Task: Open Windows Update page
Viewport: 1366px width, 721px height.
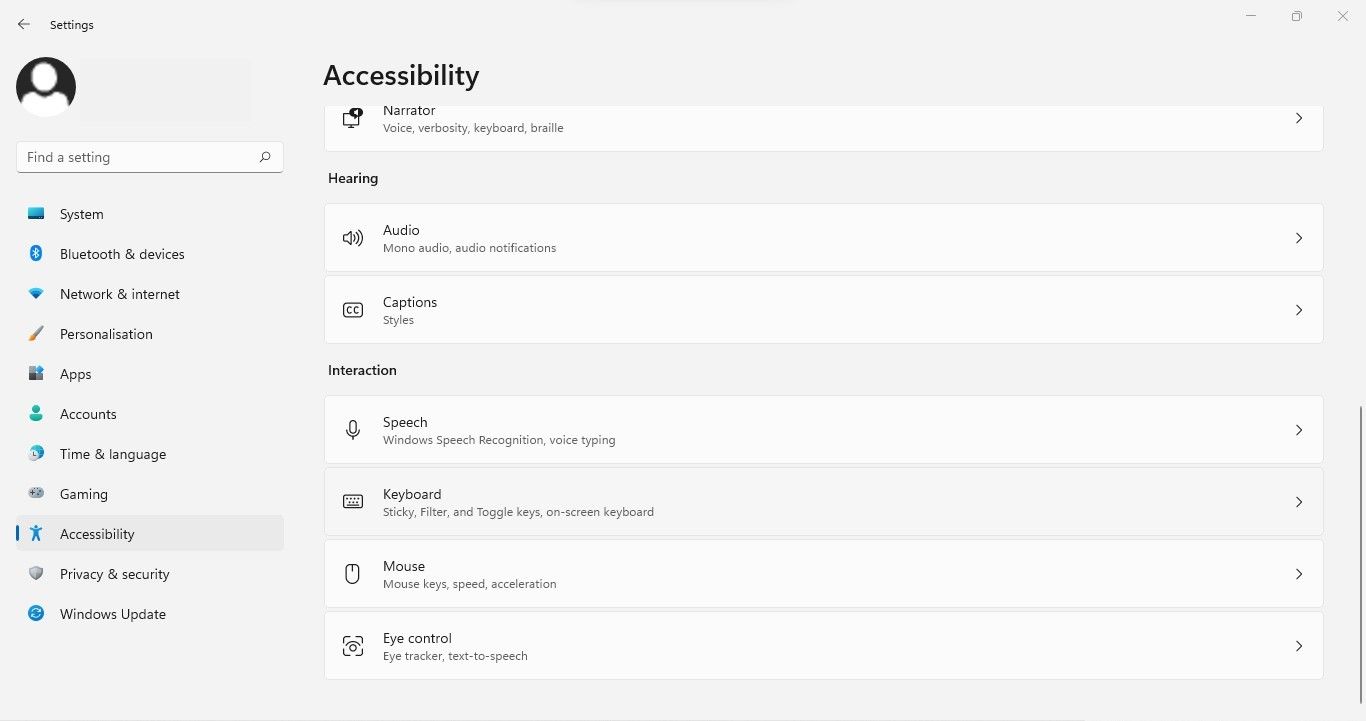Action: [150, 614]
